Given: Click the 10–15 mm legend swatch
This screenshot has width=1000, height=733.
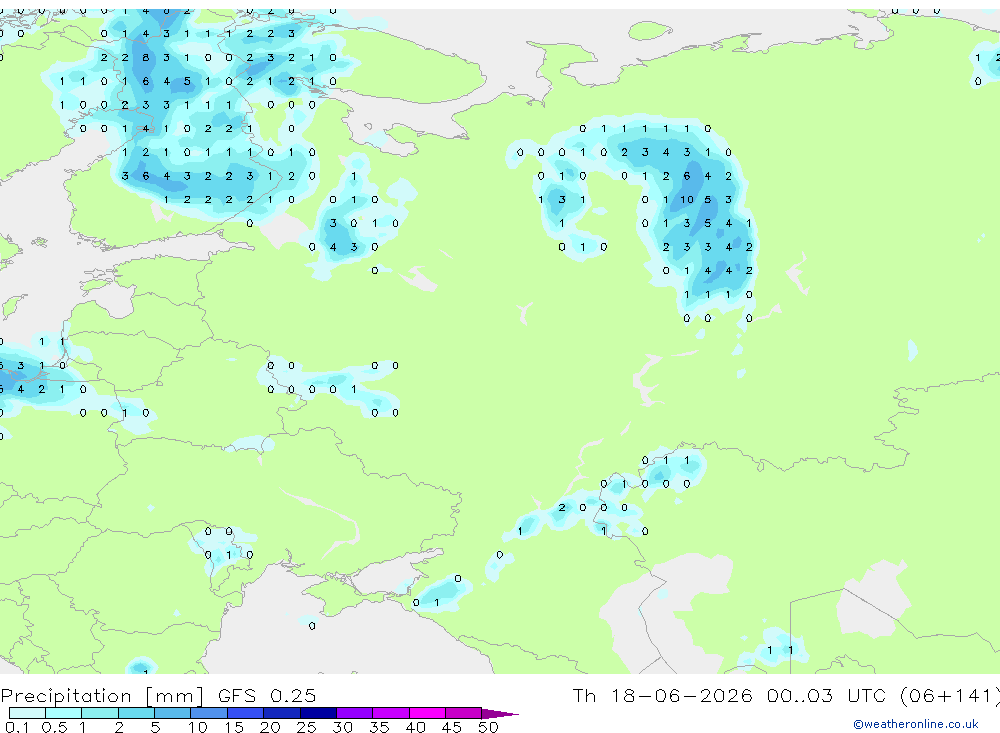Looking at the screenshot, I should (x=209, y=713).
